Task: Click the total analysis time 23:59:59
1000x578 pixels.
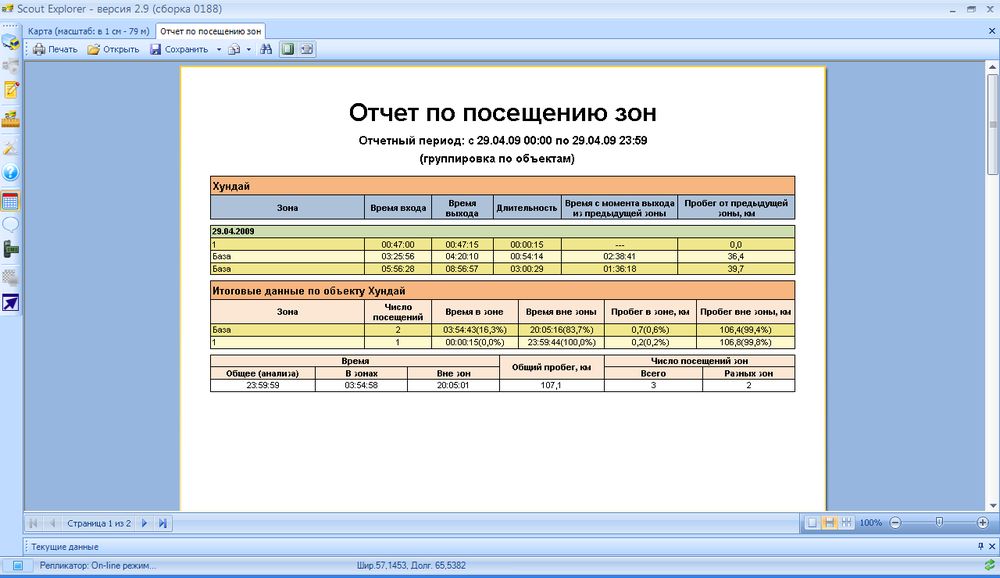Action: pyautogui.click(x=263, y=385)
